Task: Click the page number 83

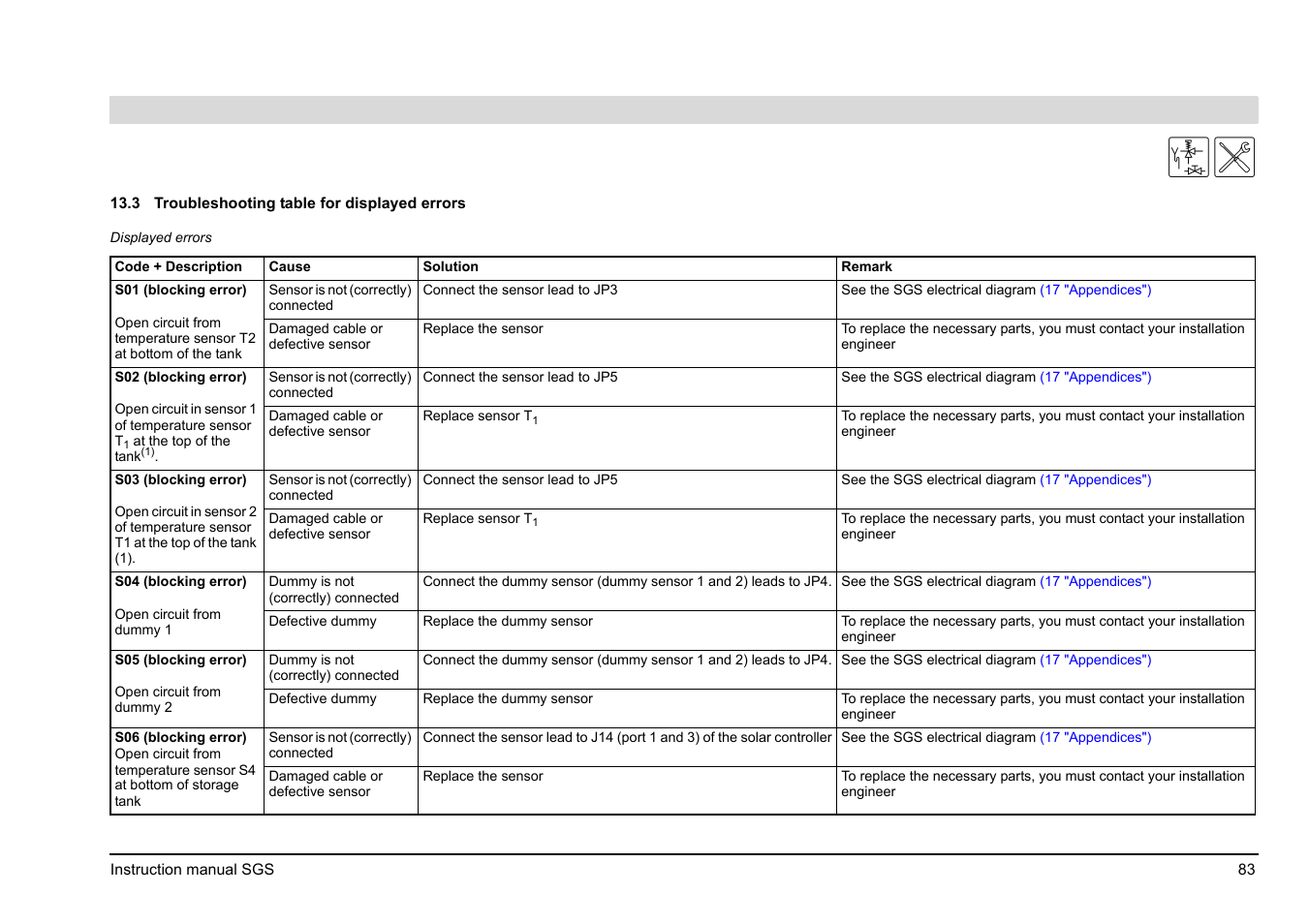Action: point(1246,870)
